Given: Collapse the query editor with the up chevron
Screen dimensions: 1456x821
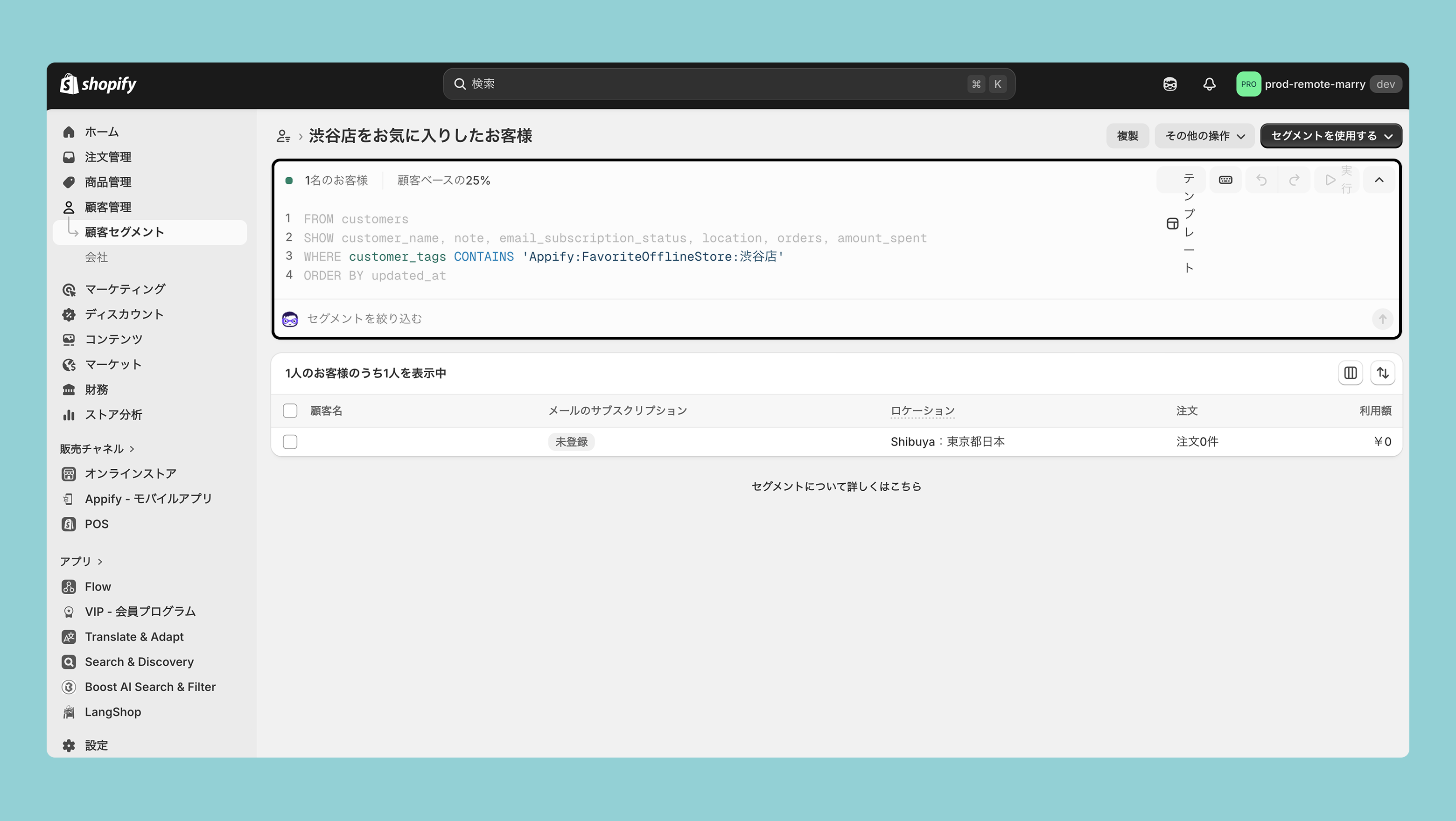Looking at the screenshot, I should tap(1379, 180).
